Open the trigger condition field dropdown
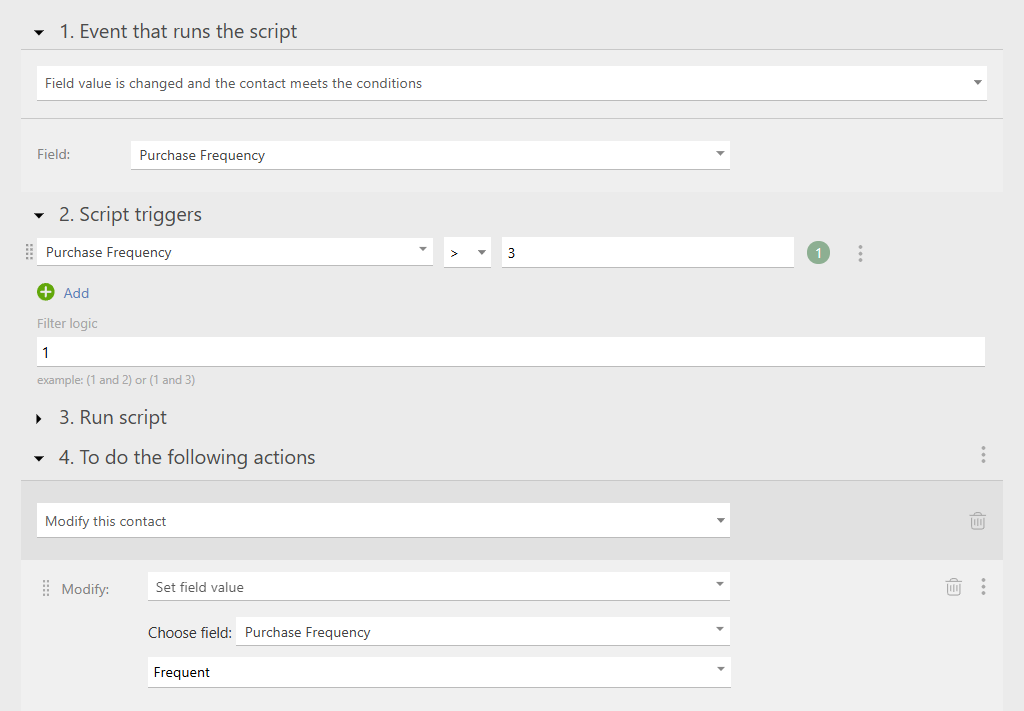This screenshot has height=711, width=1024. tap(234, 252)
